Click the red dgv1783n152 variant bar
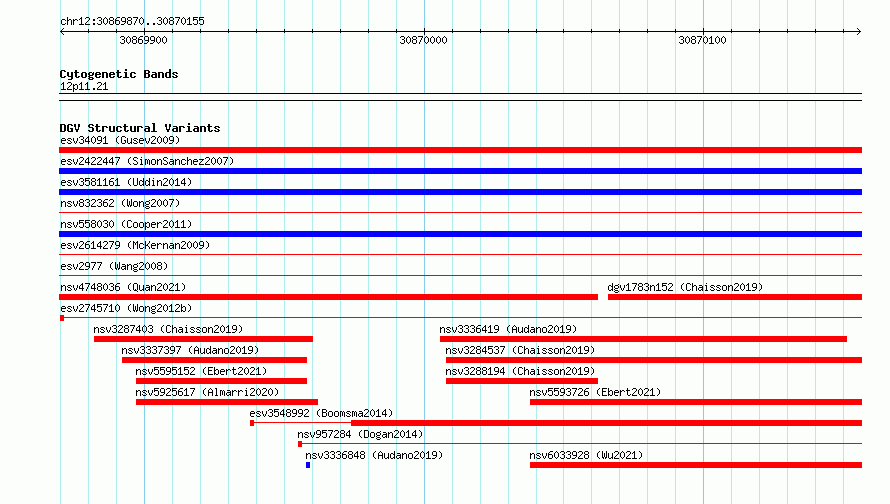 [735, 297]
